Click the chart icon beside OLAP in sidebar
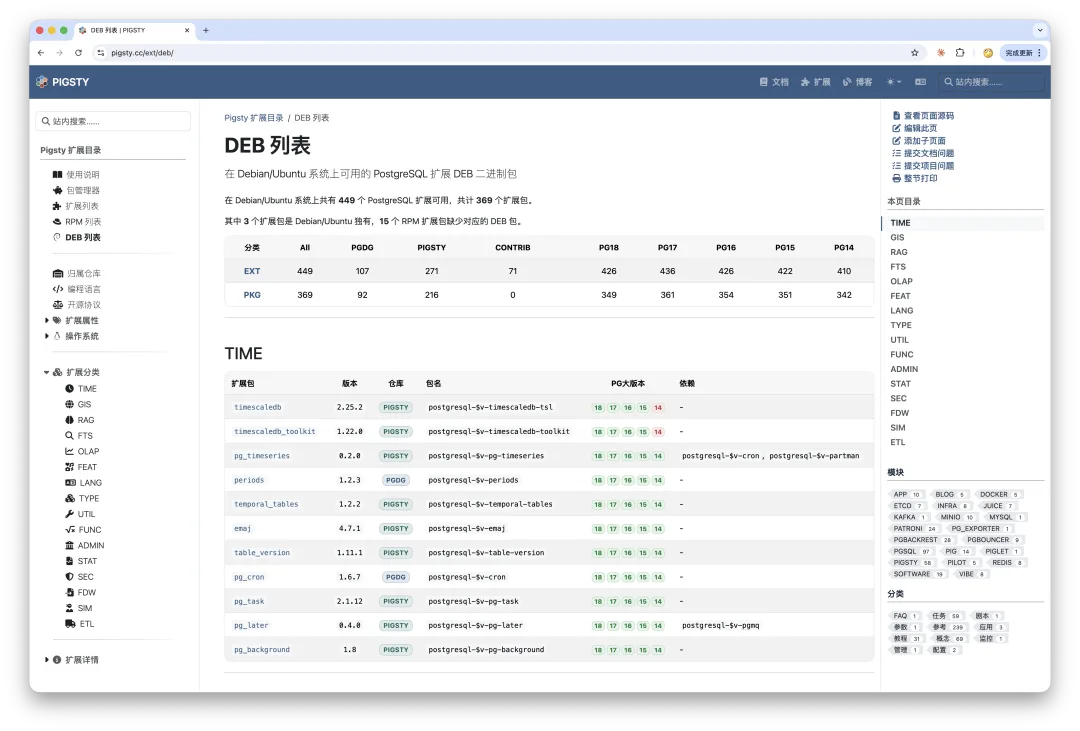Screen dimensions: 1080x731 point(70,452)
